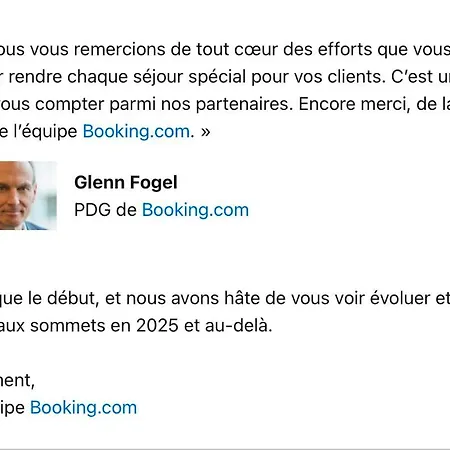Image resolution: width=450 pixels, height=450 pixels.
Task: Open the Booking.com link ending the quote
Action: coord(136,131)
